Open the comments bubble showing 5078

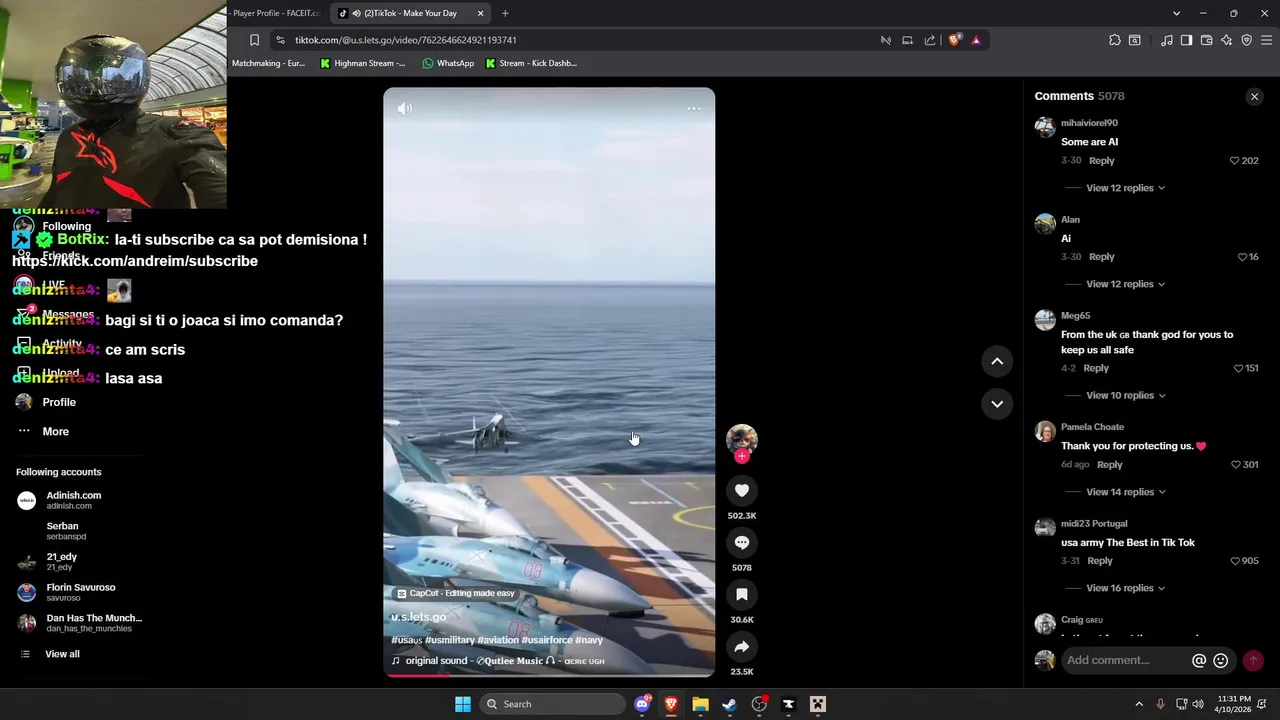742,542
